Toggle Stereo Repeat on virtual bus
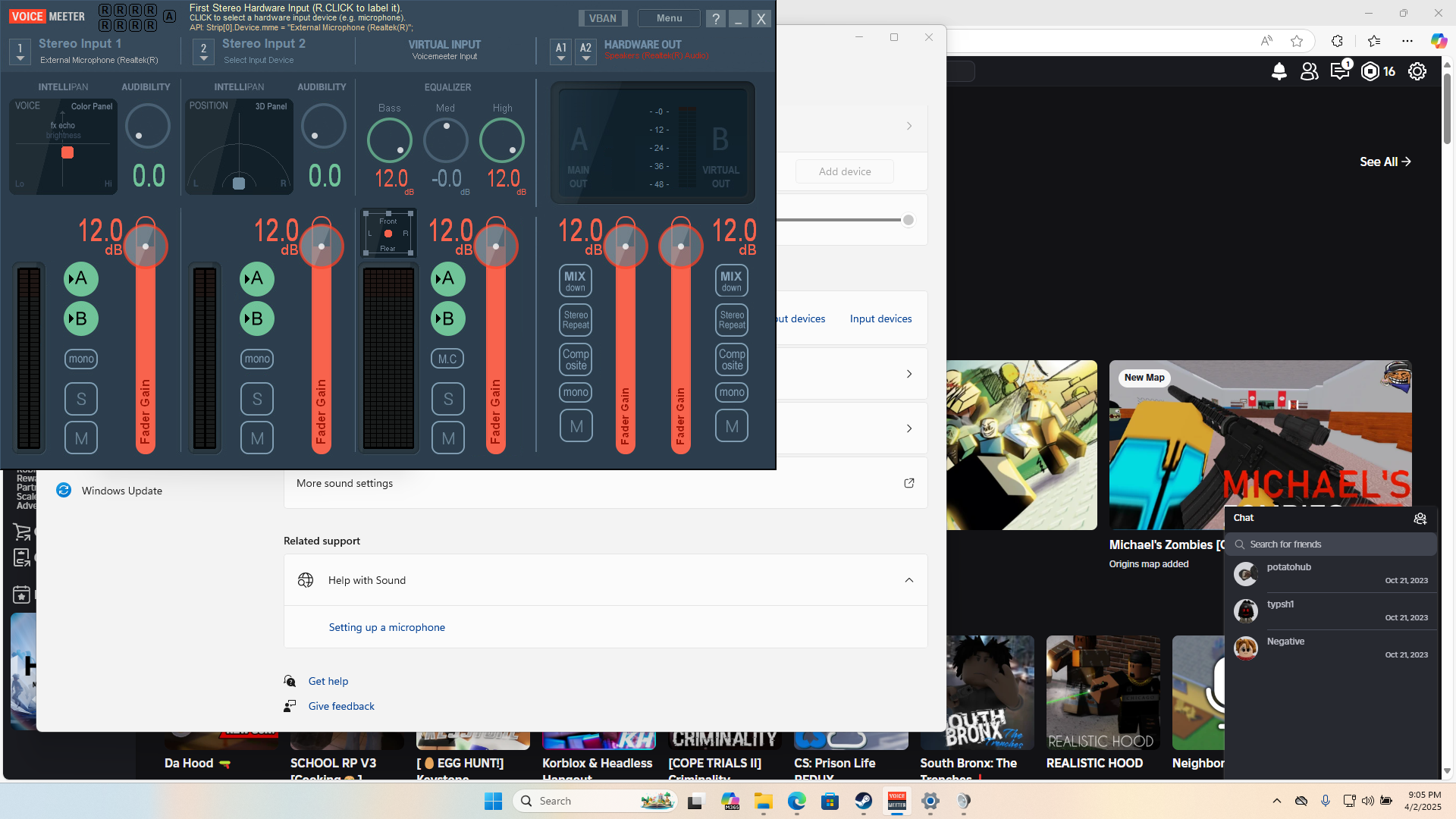Viewport: 1456px width, 819px height. [x=732, y=320]
